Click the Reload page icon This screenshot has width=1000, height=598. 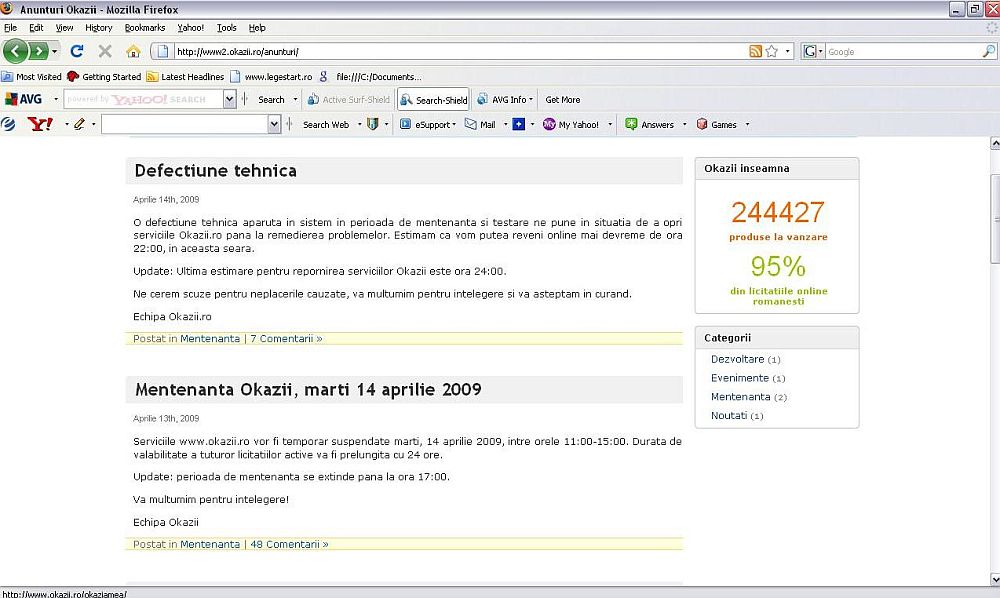click(x=77, y=51)
